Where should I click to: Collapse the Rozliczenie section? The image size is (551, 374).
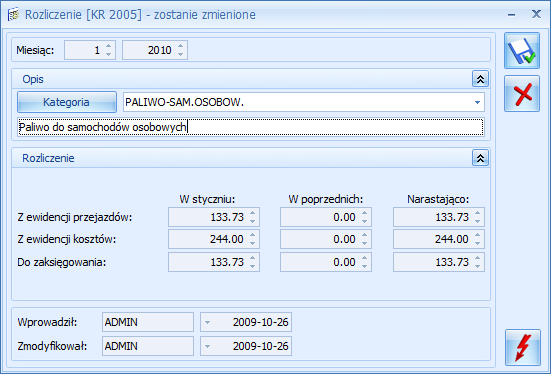tap(480, 158)
